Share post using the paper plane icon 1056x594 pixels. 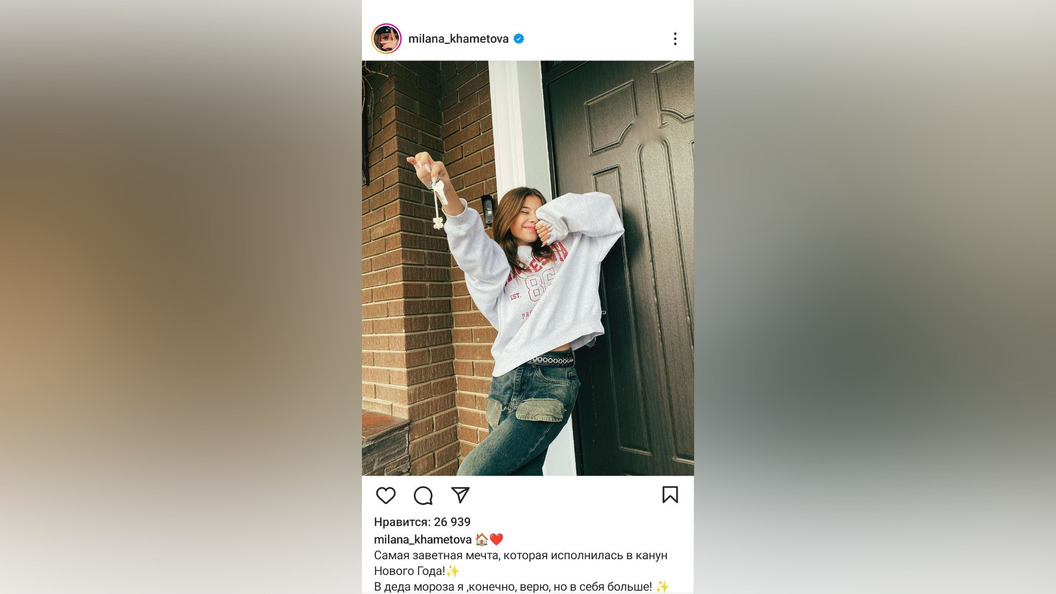click(x=460, y=495)
